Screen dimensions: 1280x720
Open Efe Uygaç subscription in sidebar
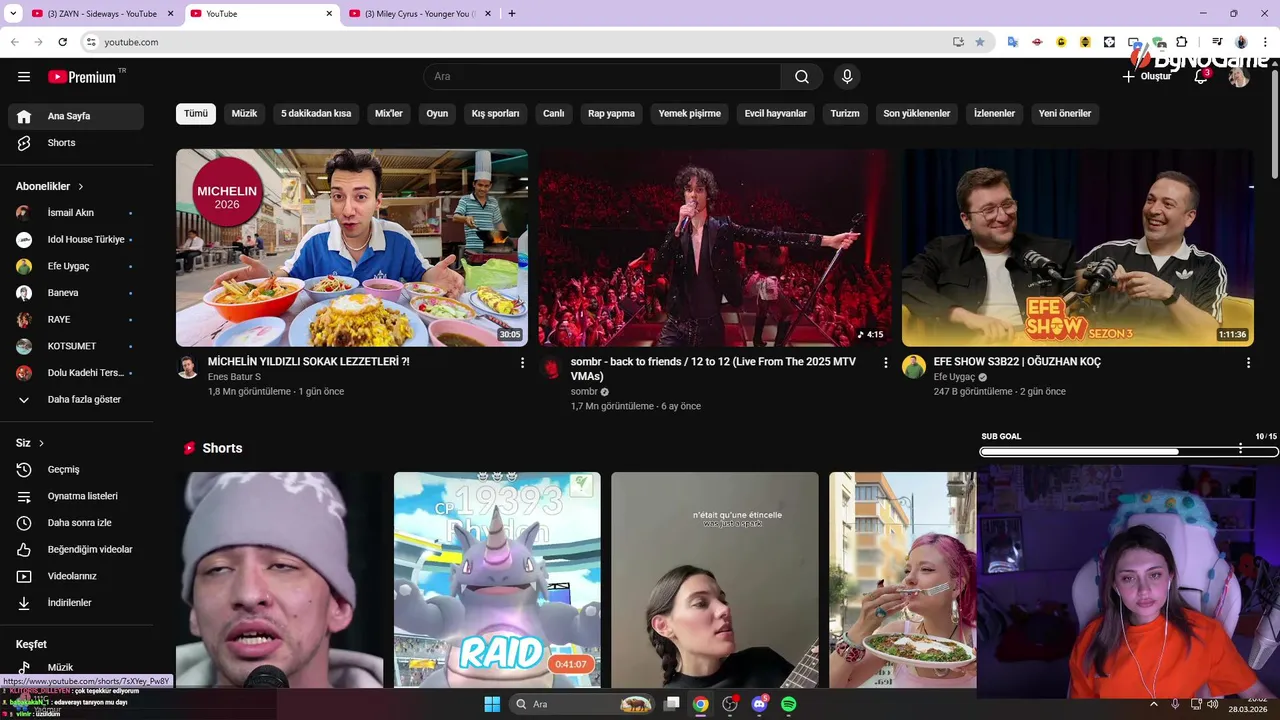coord(76,266)
